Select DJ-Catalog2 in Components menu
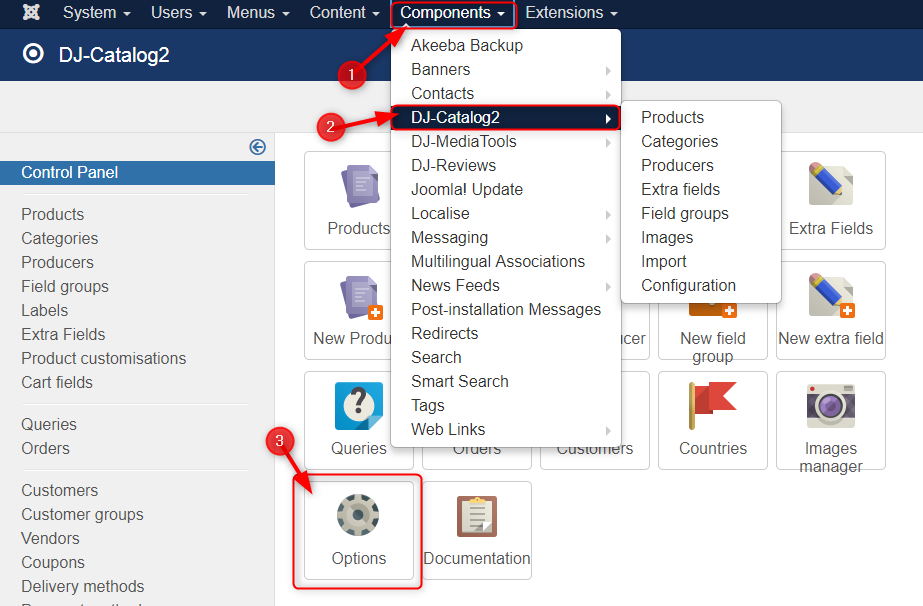Screen dimensions: 923x606 (506, 117)
